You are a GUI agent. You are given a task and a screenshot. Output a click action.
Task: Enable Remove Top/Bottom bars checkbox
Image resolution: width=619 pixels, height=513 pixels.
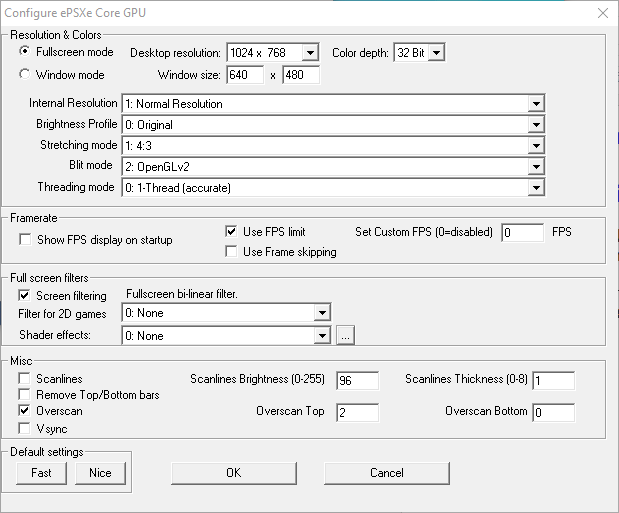pos(24,395)
